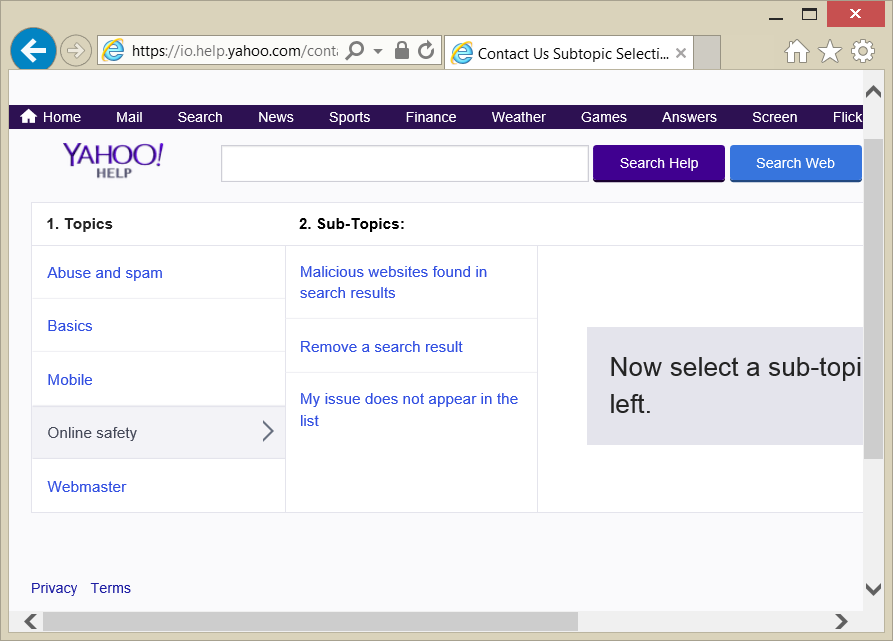The width and height of the screenshot is (893, 641).
Task: Open Flickr in the Yahoo navigation bar
Action: pos(847,117)
